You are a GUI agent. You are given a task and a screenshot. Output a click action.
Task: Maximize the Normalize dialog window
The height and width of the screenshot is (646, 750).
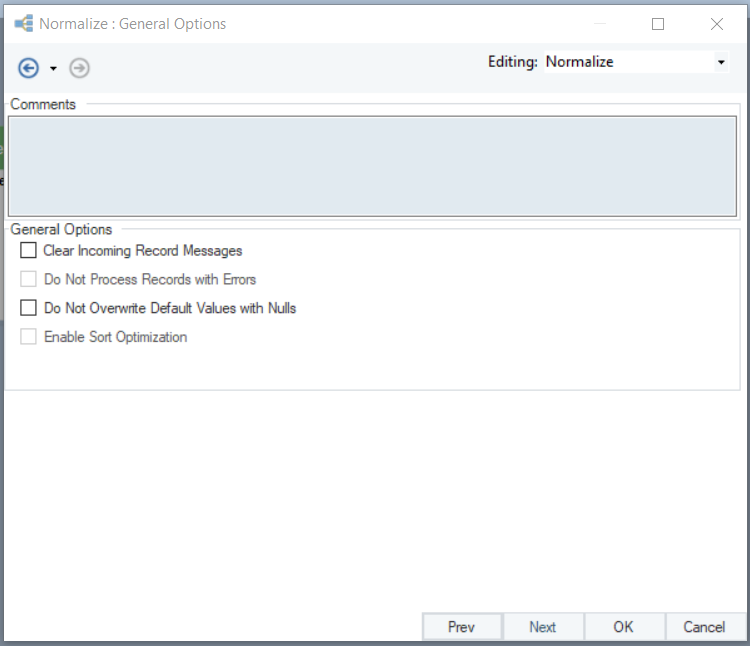coord(658,24)
